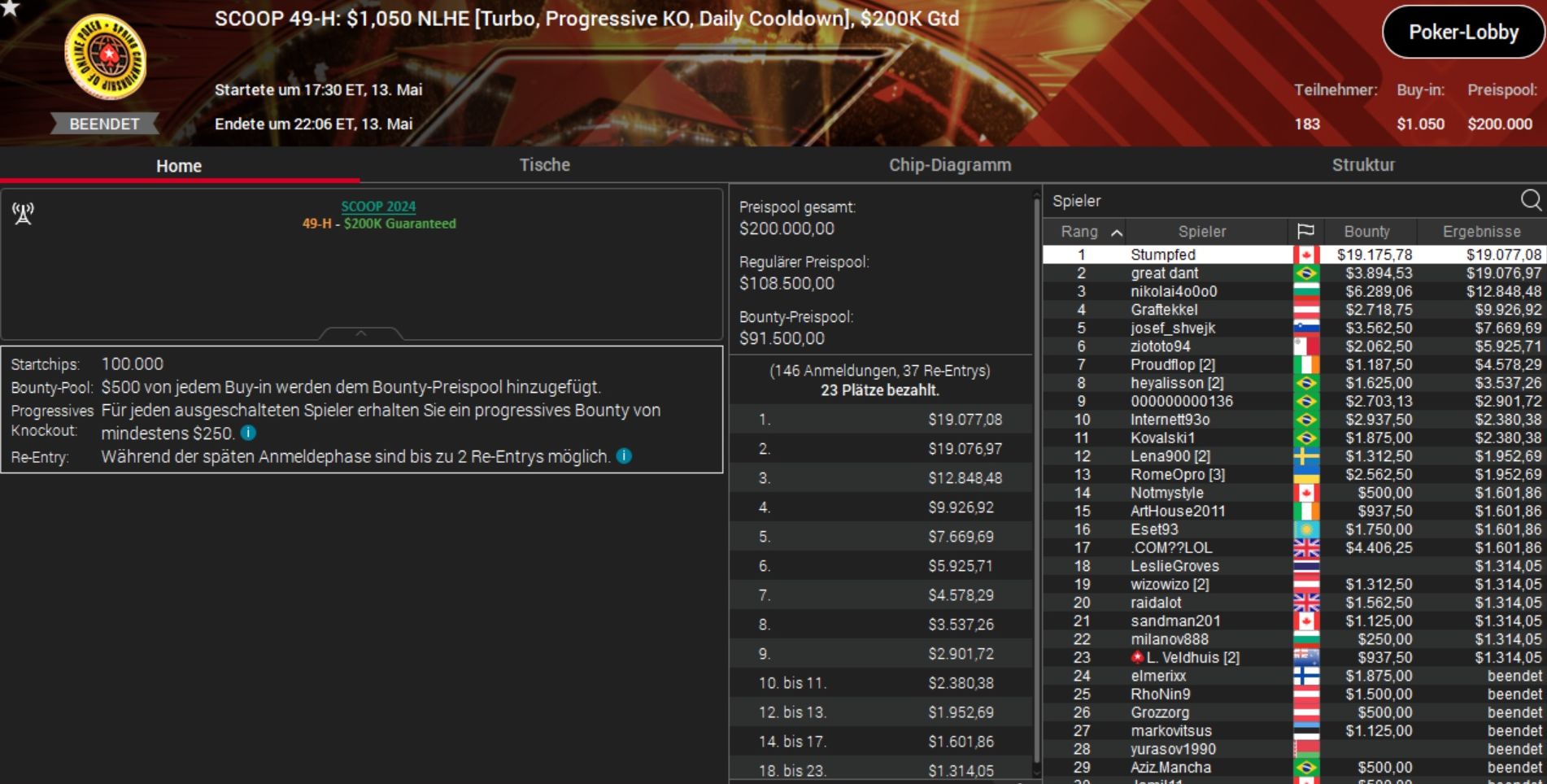
Task: Click the broadcast antenna icon
Action: 23,214
